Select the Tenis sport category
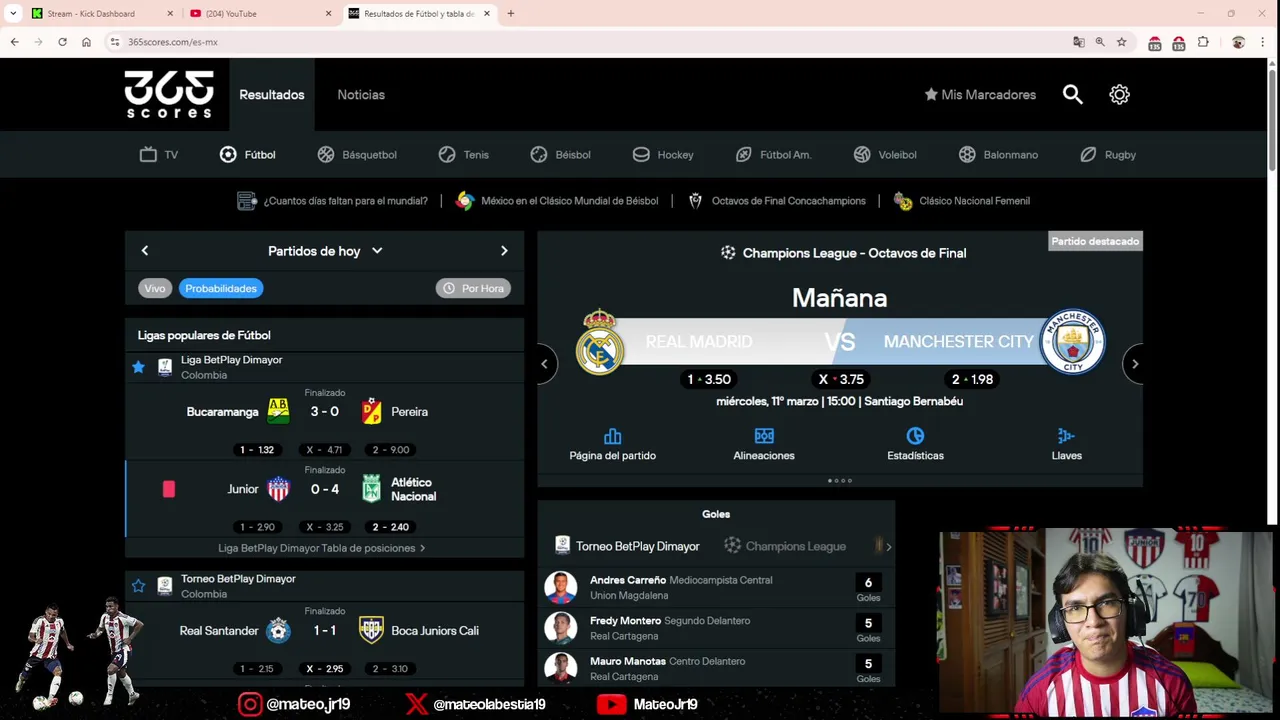 click(463, 155)
